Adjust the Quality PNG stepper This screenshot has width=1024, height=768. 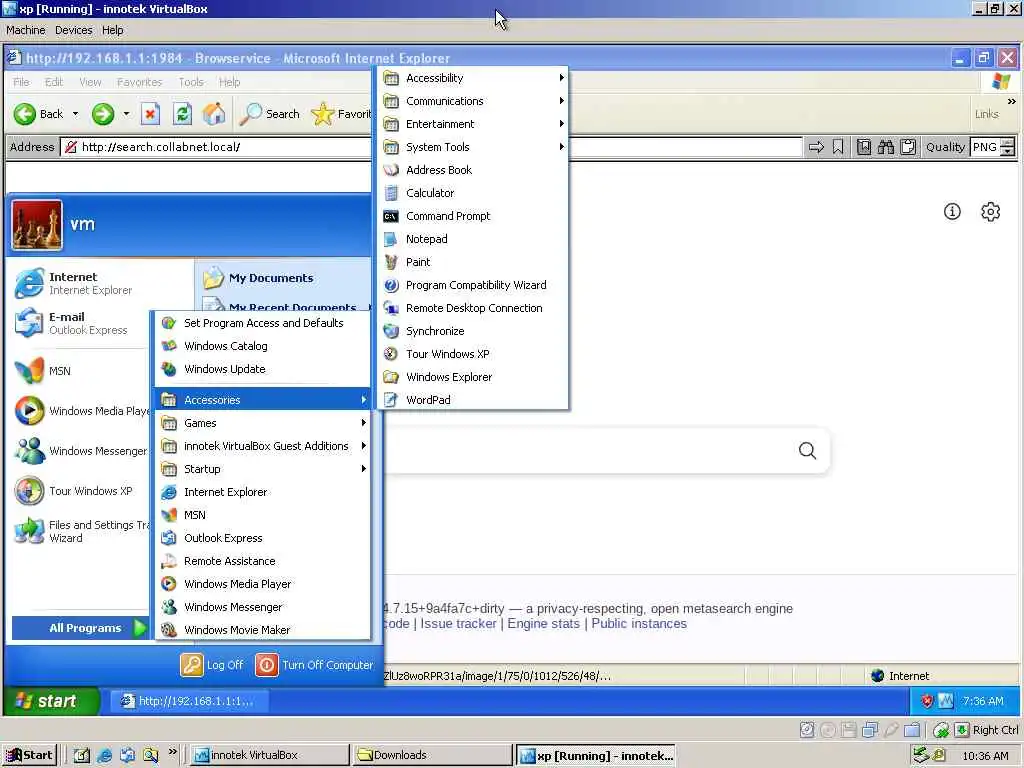[1008, 147]
